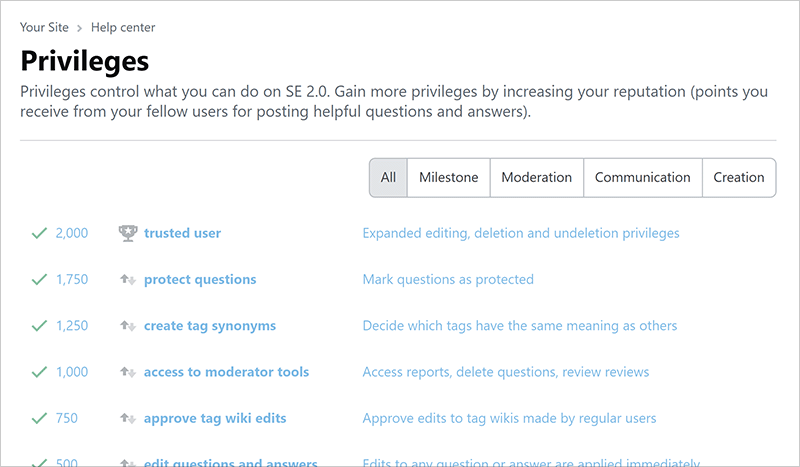Click the vote arrows icon beside protect questions
Image resolution: width=800 pixels, height=467 pixels.
127,280
